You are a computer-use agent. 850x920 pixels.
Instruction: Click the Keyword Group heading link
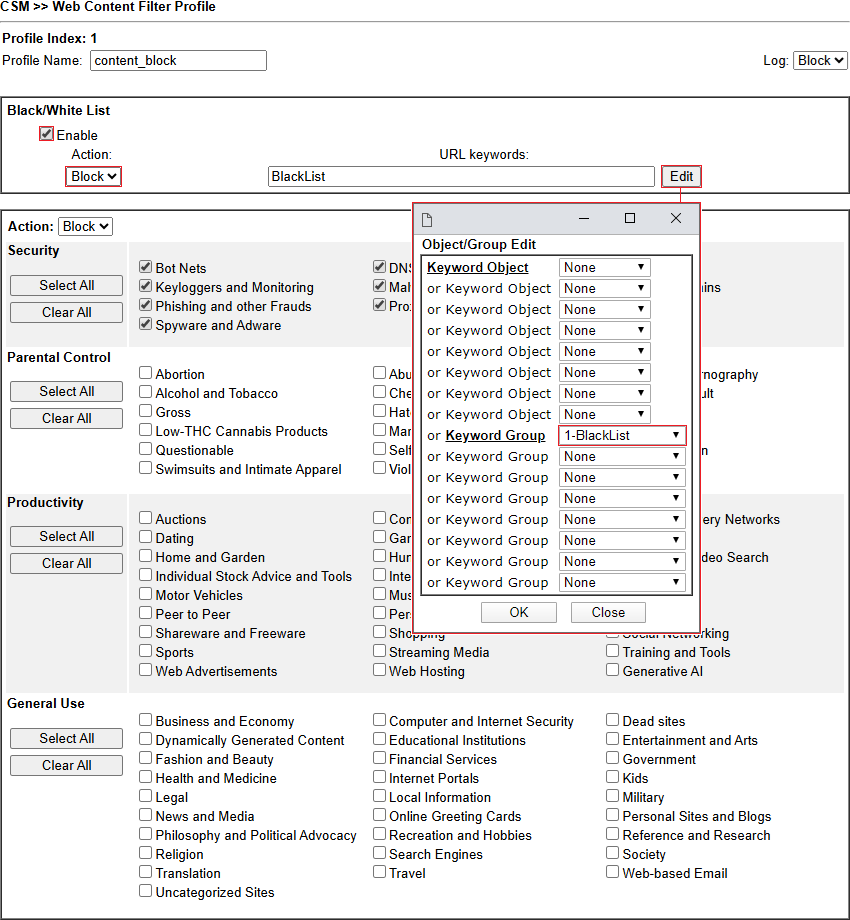(x=496, y=435)
